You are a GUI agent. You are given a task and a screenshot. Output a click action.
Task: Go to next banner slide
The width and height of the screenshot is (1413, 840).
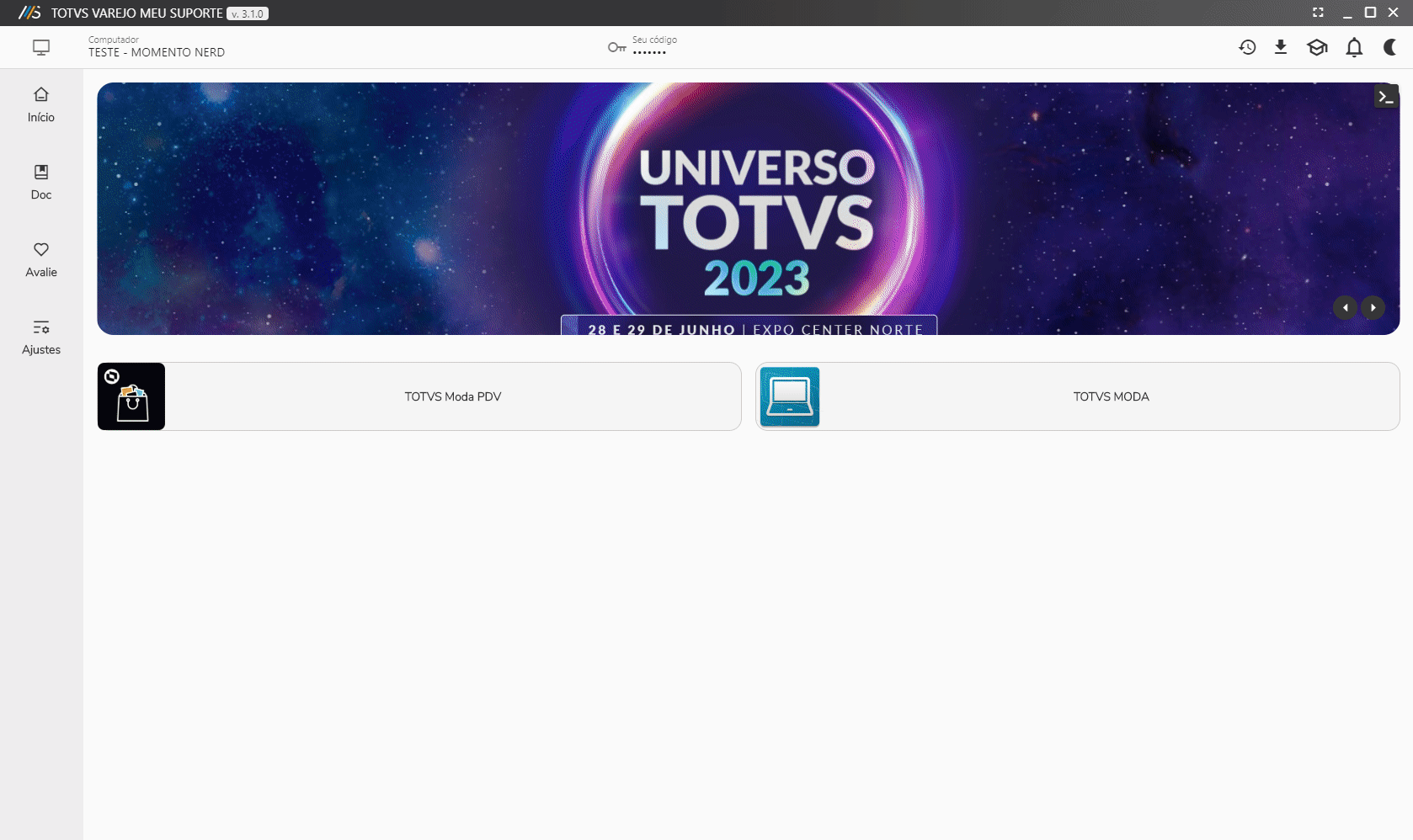[1373, 307]
